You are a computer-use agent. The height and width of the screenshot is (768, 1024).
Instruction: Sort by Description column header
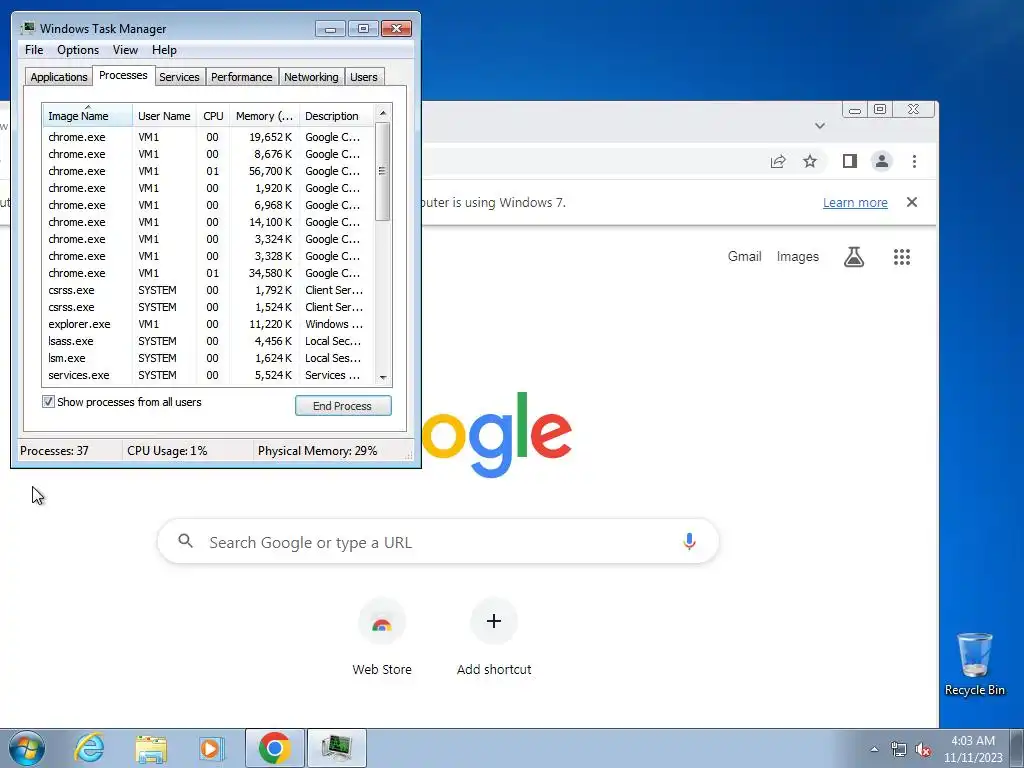pyautogui.click(x=336, y=116)
